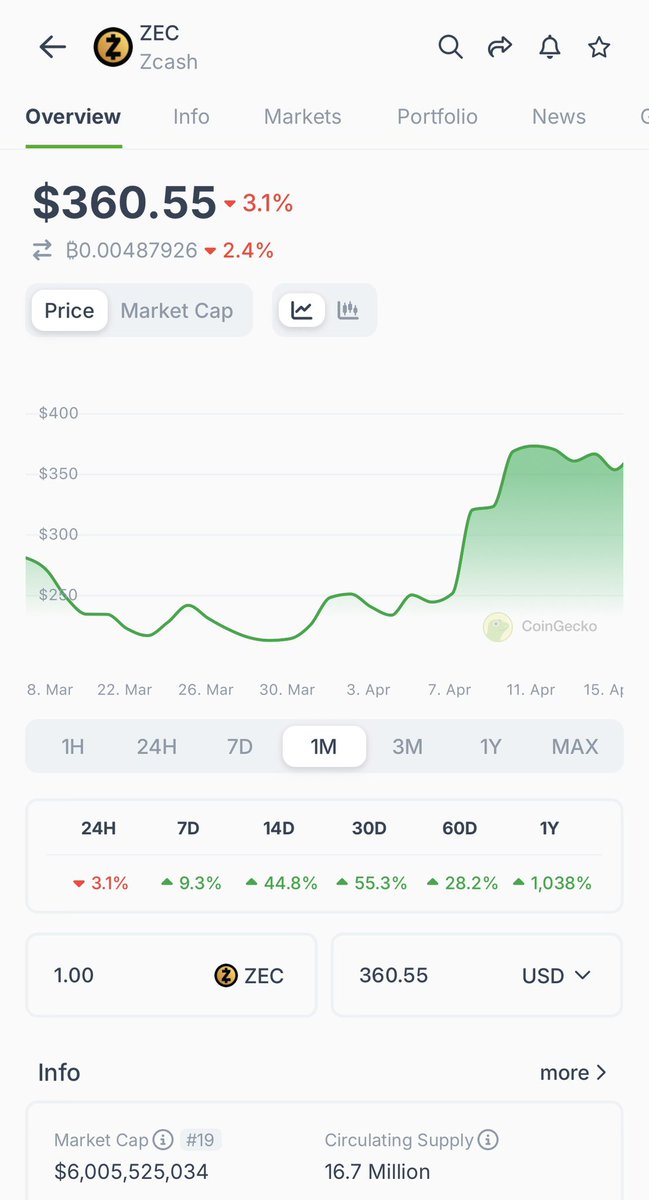Switch to line chart view
Image resolution: width=649 pixels, height=1200 pixels.
(301, 310)
